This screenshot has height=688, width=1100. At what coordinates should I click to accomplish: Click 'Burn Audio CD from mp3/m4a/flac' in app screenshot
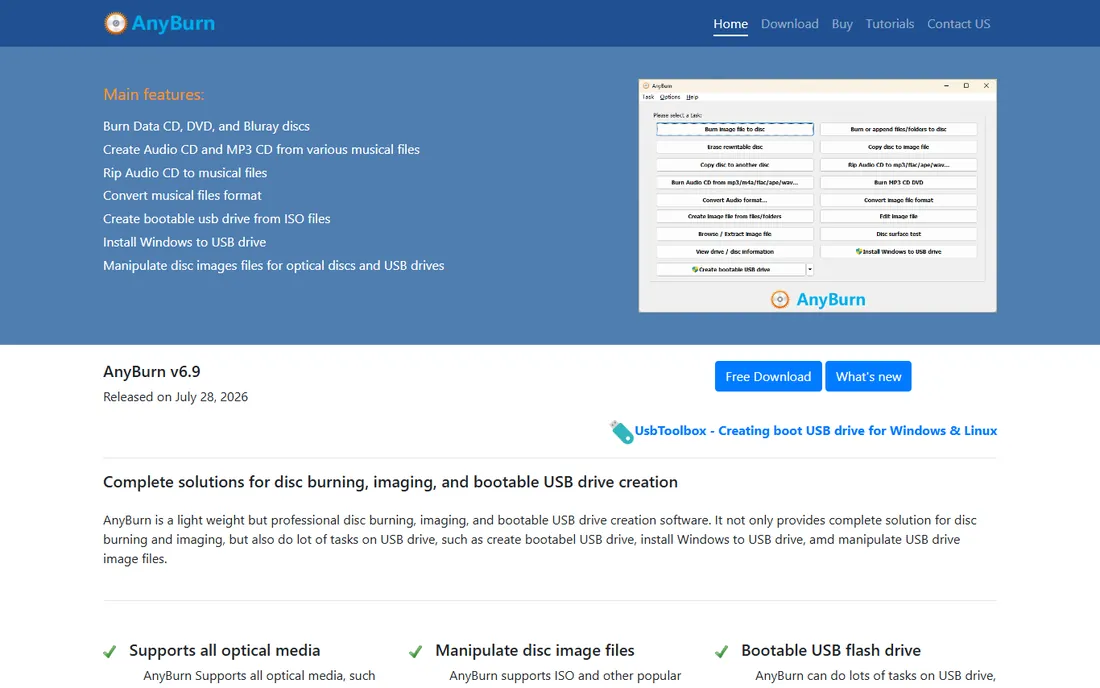click(735, 182)
